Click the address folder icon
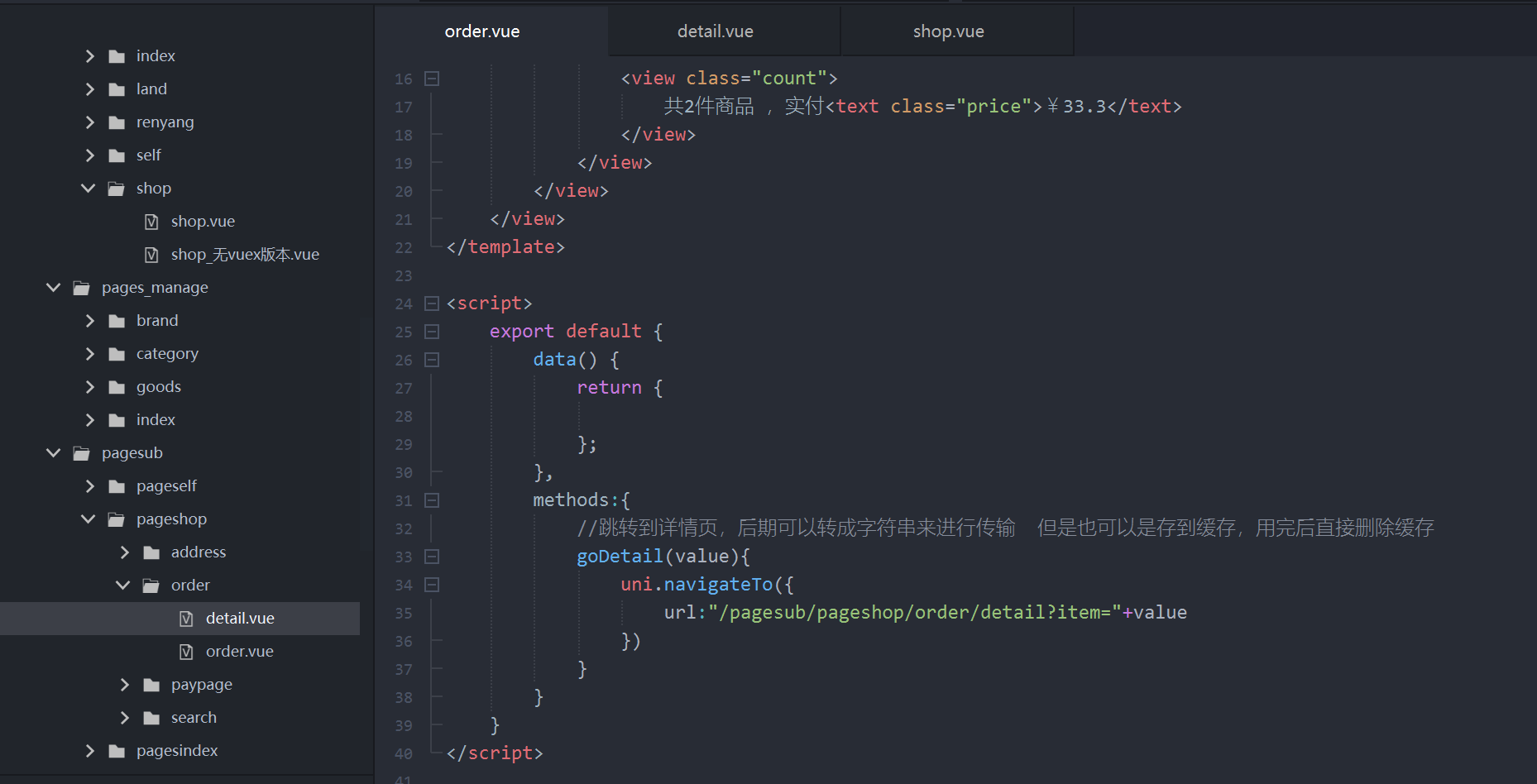The image size is (1537, 784). pyautogui.click(x=151, y=552)
